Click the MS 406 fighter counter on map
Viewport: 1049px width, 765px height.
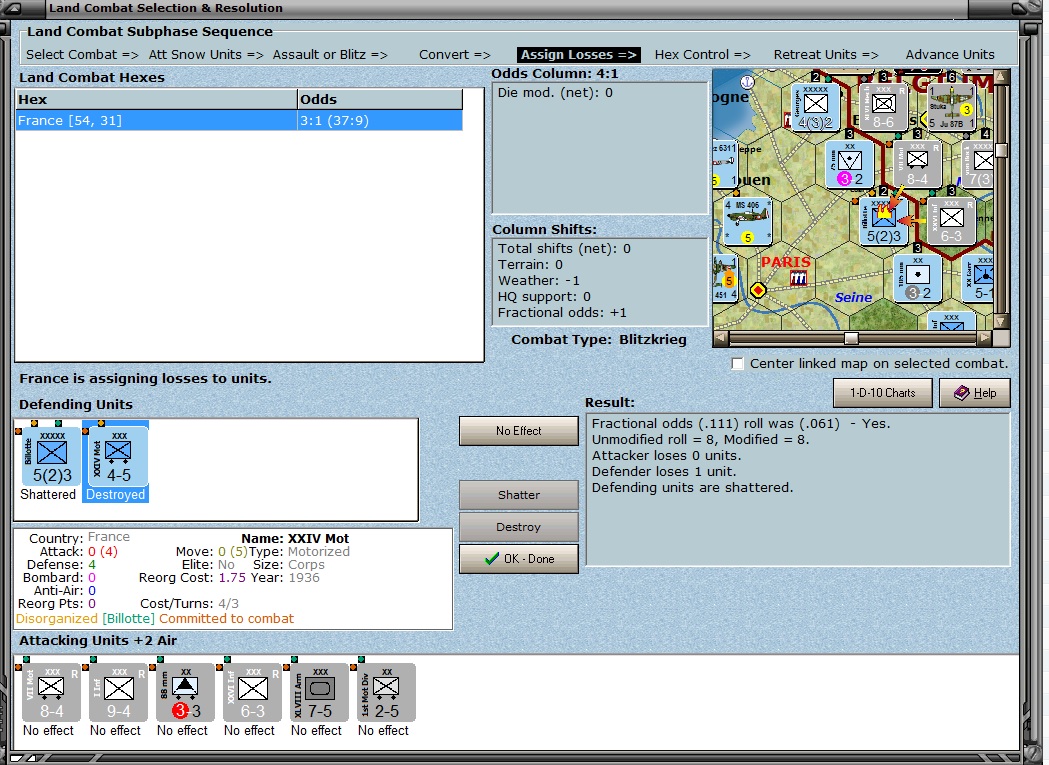tap(747, 222)
